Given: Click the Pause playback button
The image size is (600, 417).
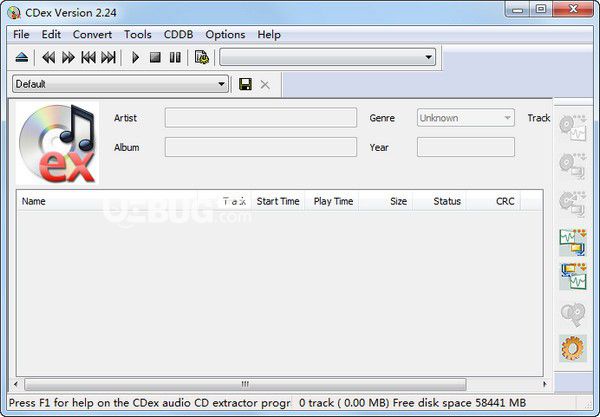Looking at the screenshot, I should click(x=175, y=58).
